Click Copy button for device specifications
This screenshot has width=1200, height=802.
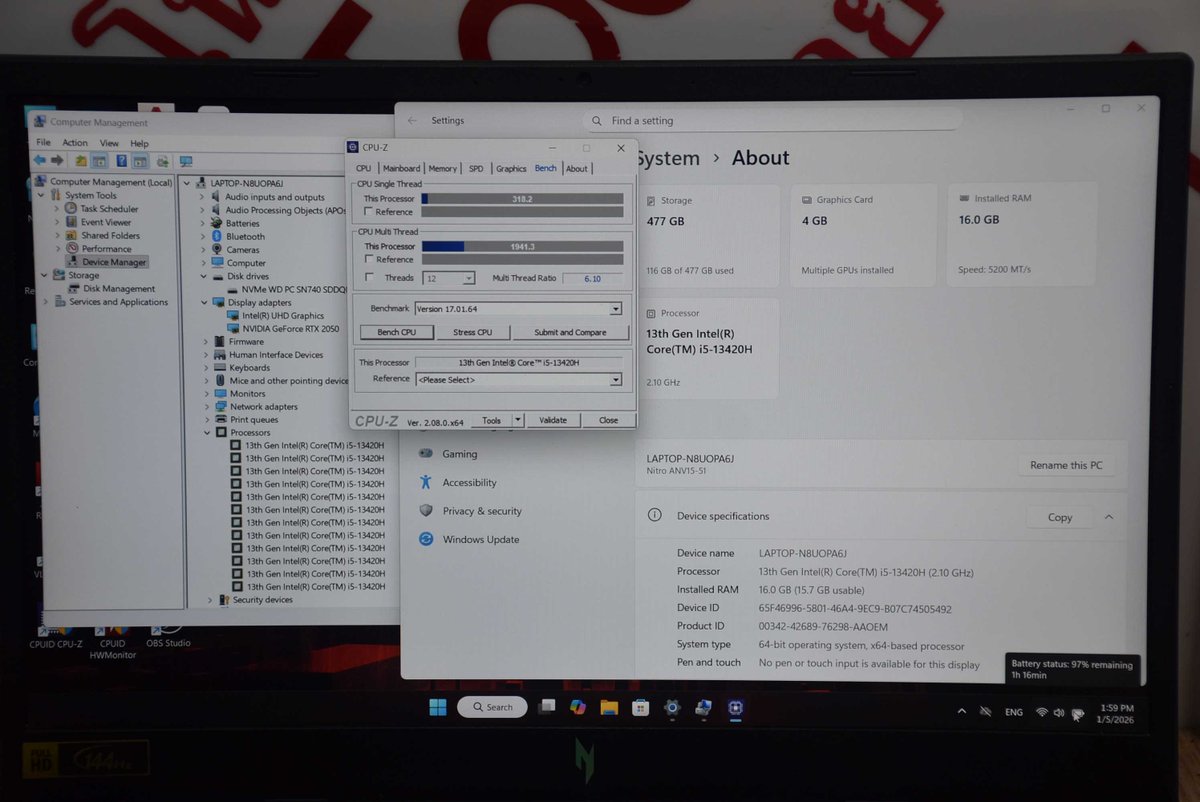click(x=1060, y=517)
